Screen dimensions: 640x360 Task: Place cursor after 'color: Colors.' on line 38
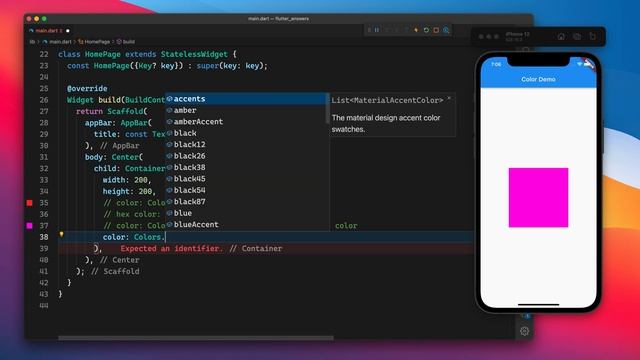pyautogui.click(x=165, y=237)
